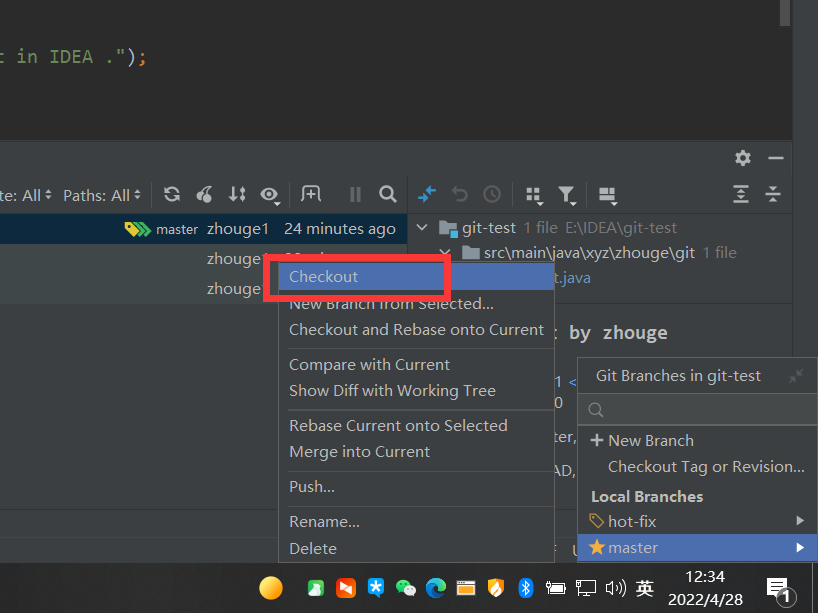Choose Push... in branch menu
The image size is (818, 613).
[x=416, y=487]
